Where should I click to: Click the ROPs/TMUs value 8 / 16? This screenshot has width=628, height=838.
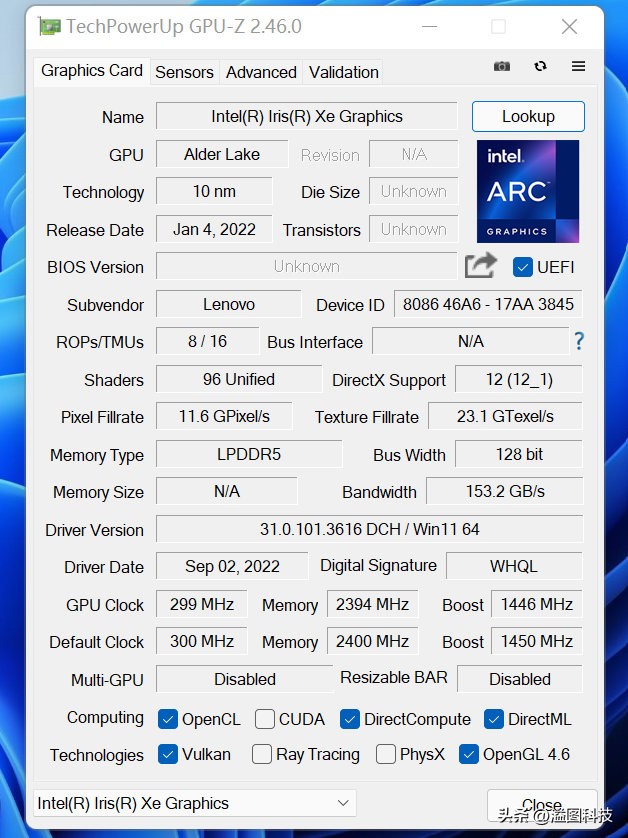207,341
